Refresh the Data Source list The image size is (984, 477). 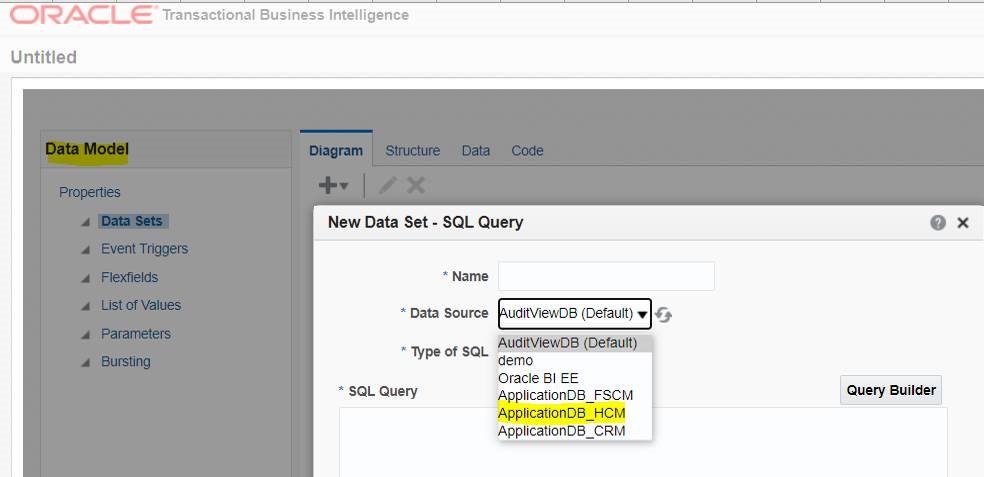(x=663, y=314)
